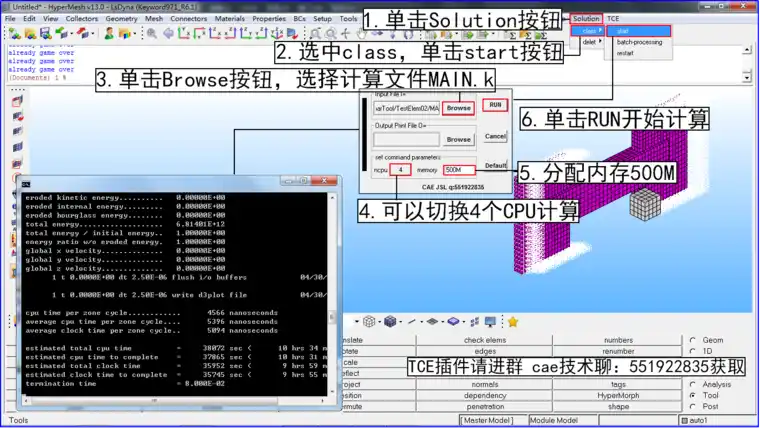Click the Import green arrow icon
760x429 pixels.
(61, 33)
